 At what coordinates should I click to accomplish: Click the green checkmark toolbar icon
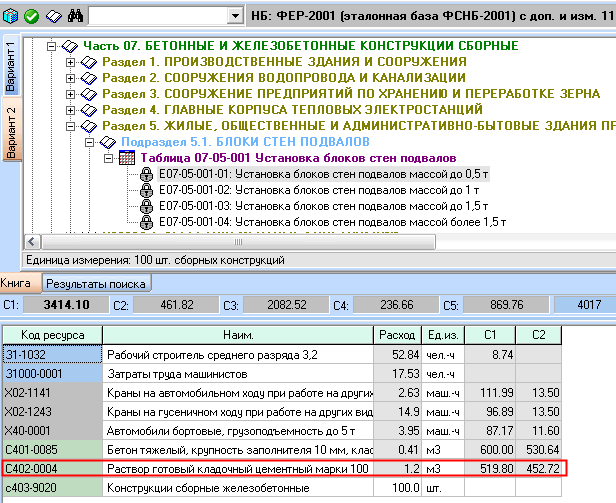click(30, 17)
